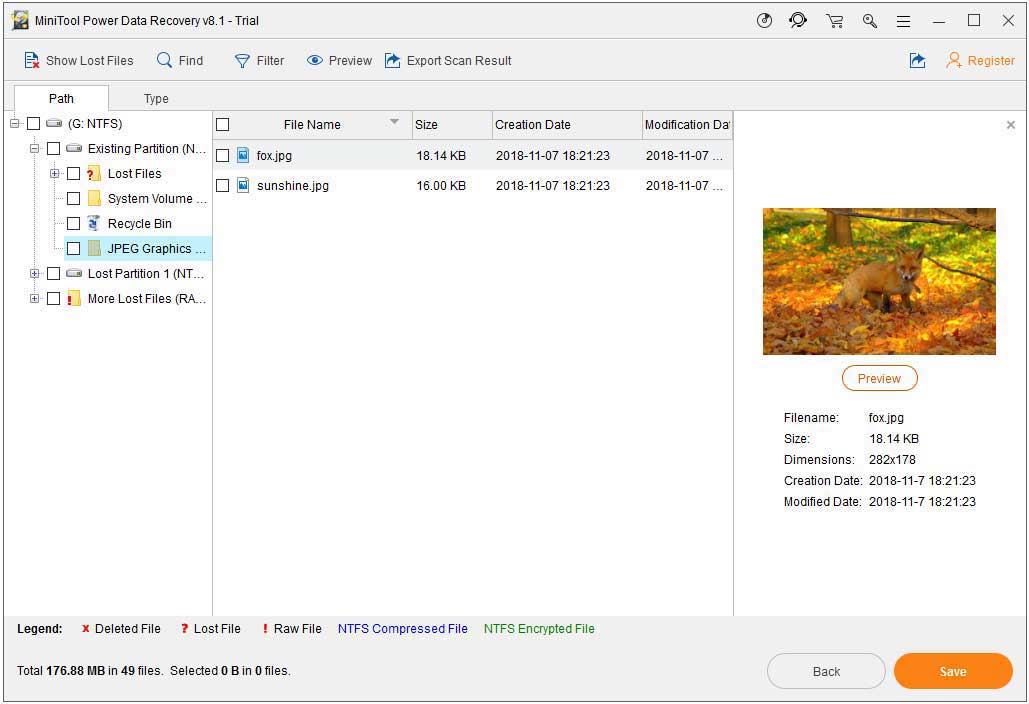
Task: Select the Path tab
Action: tap(61, 98)
